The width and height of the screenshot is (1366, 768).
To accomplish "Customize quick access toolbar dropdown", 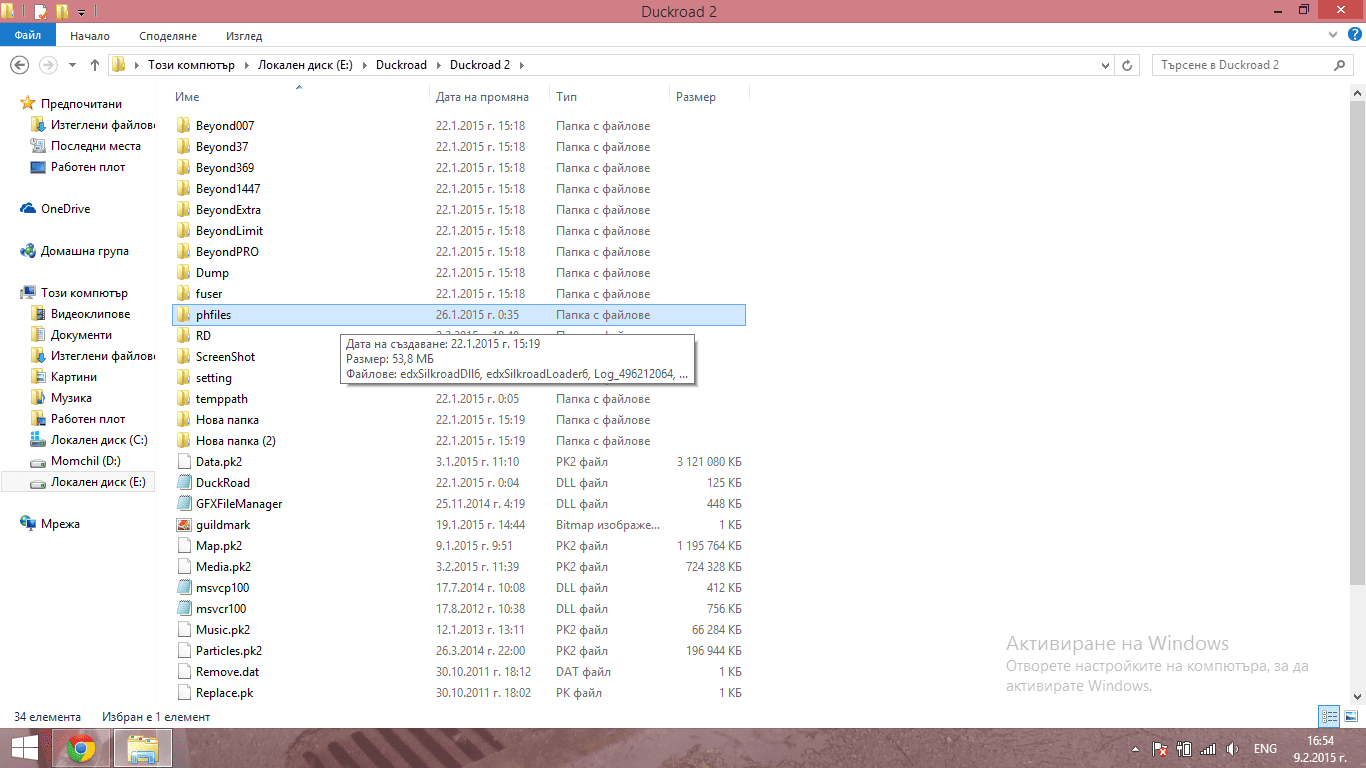I will pos(81,12).
